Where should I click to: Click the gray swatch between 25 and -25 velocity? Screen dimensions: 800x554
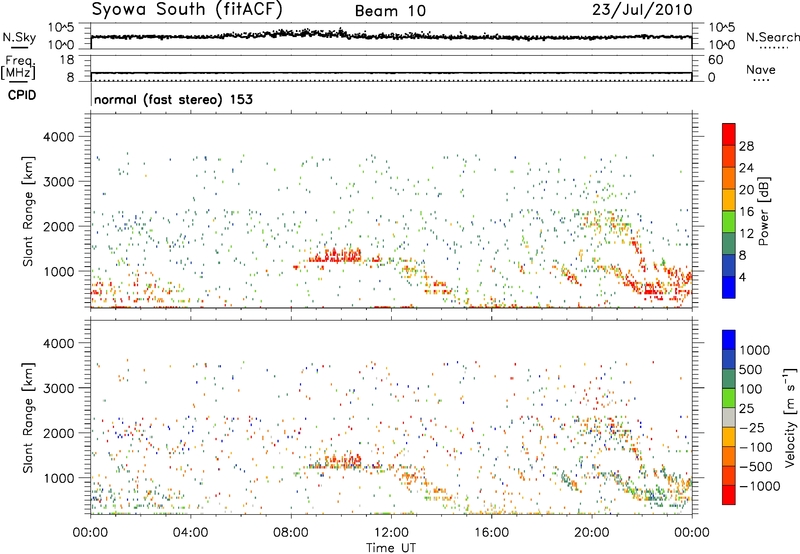tap(729, 418)
